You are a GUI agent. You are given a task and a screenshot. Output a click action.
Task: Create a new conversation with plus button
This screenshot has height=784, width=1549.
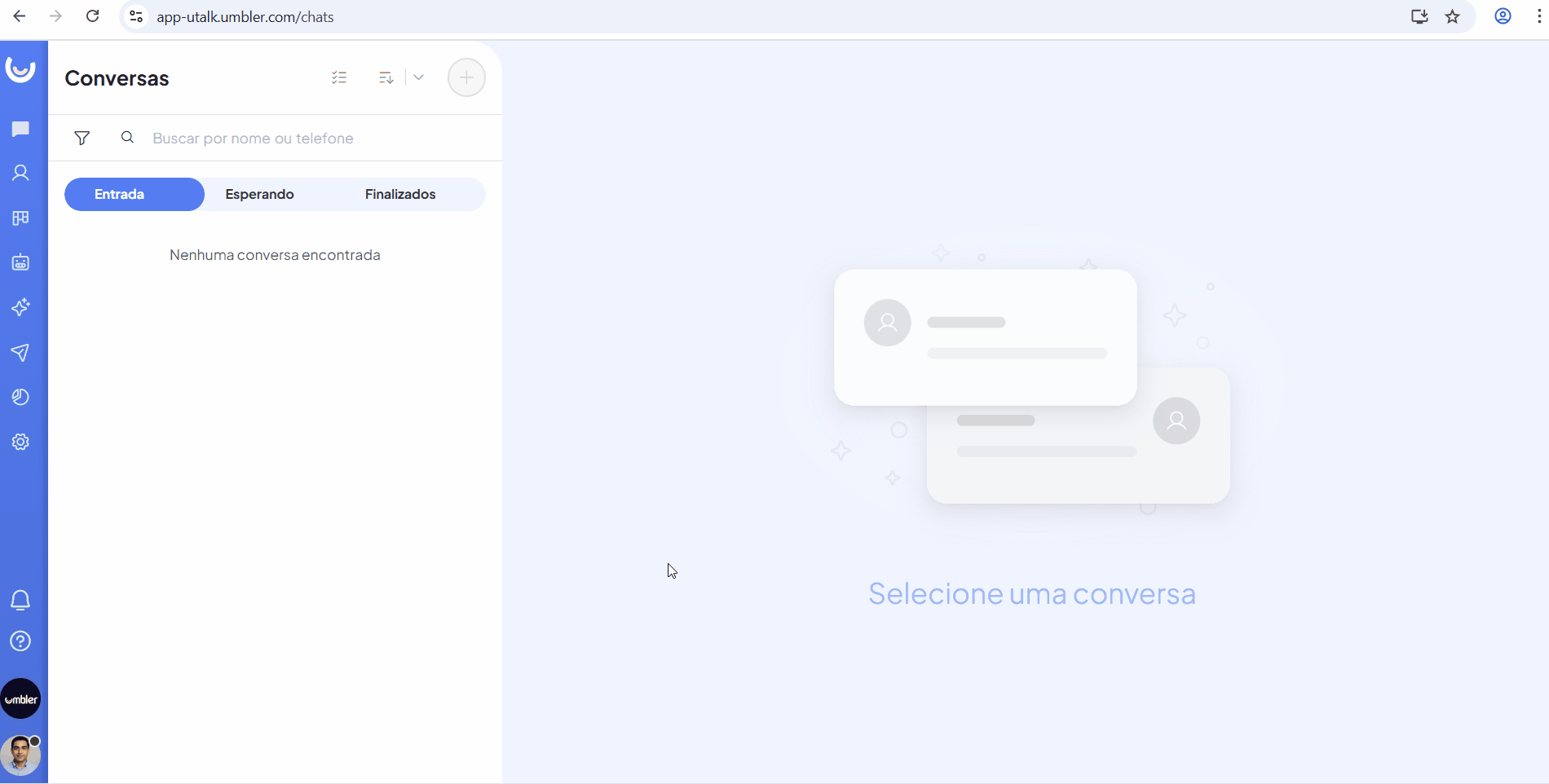466,77
